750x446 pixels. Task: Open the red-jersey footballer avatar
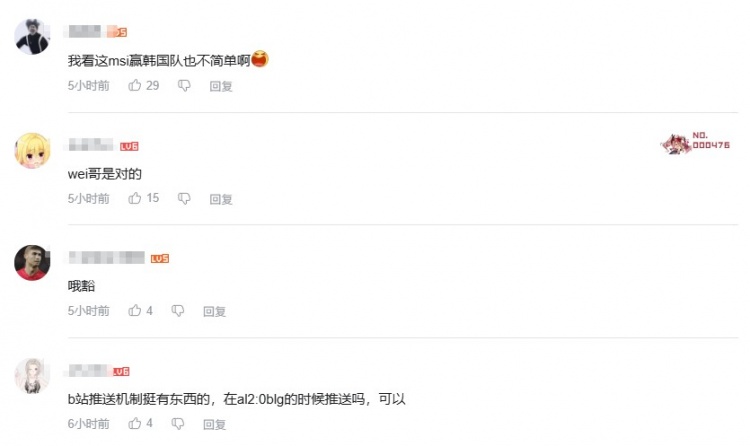point(32,263)
